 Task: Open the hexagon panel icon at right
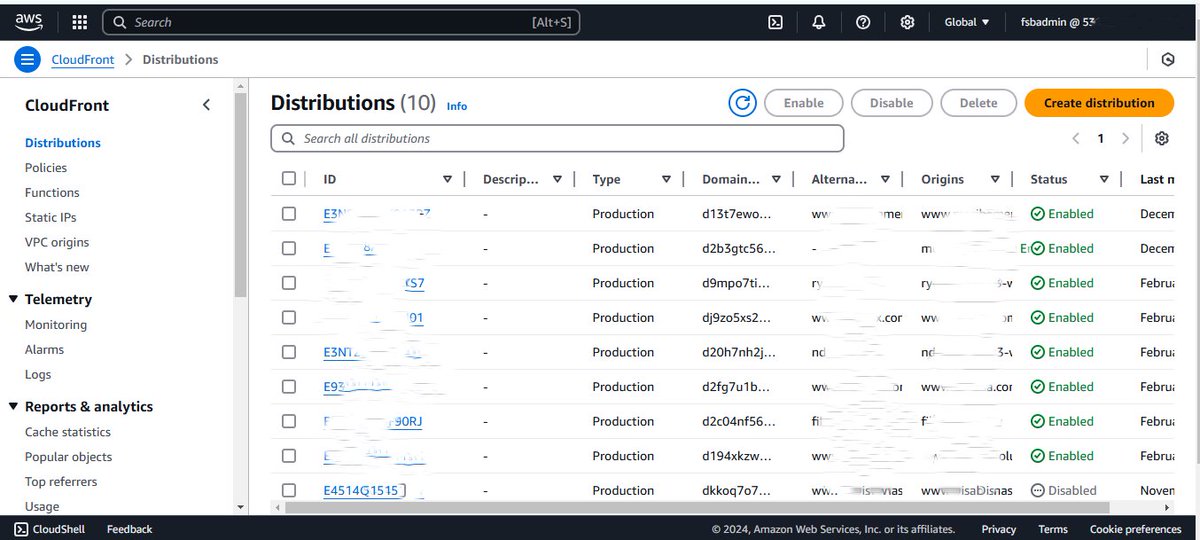(1167, 59)
